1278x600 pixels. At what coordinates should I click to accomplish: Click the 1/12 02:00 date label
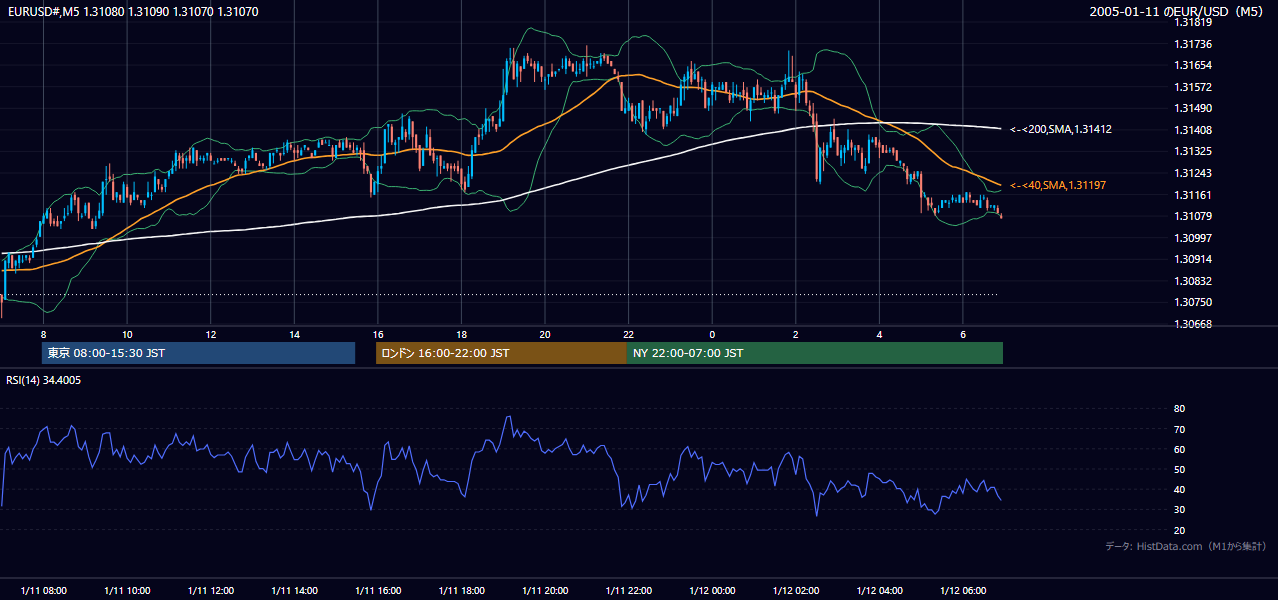point(795,591)
